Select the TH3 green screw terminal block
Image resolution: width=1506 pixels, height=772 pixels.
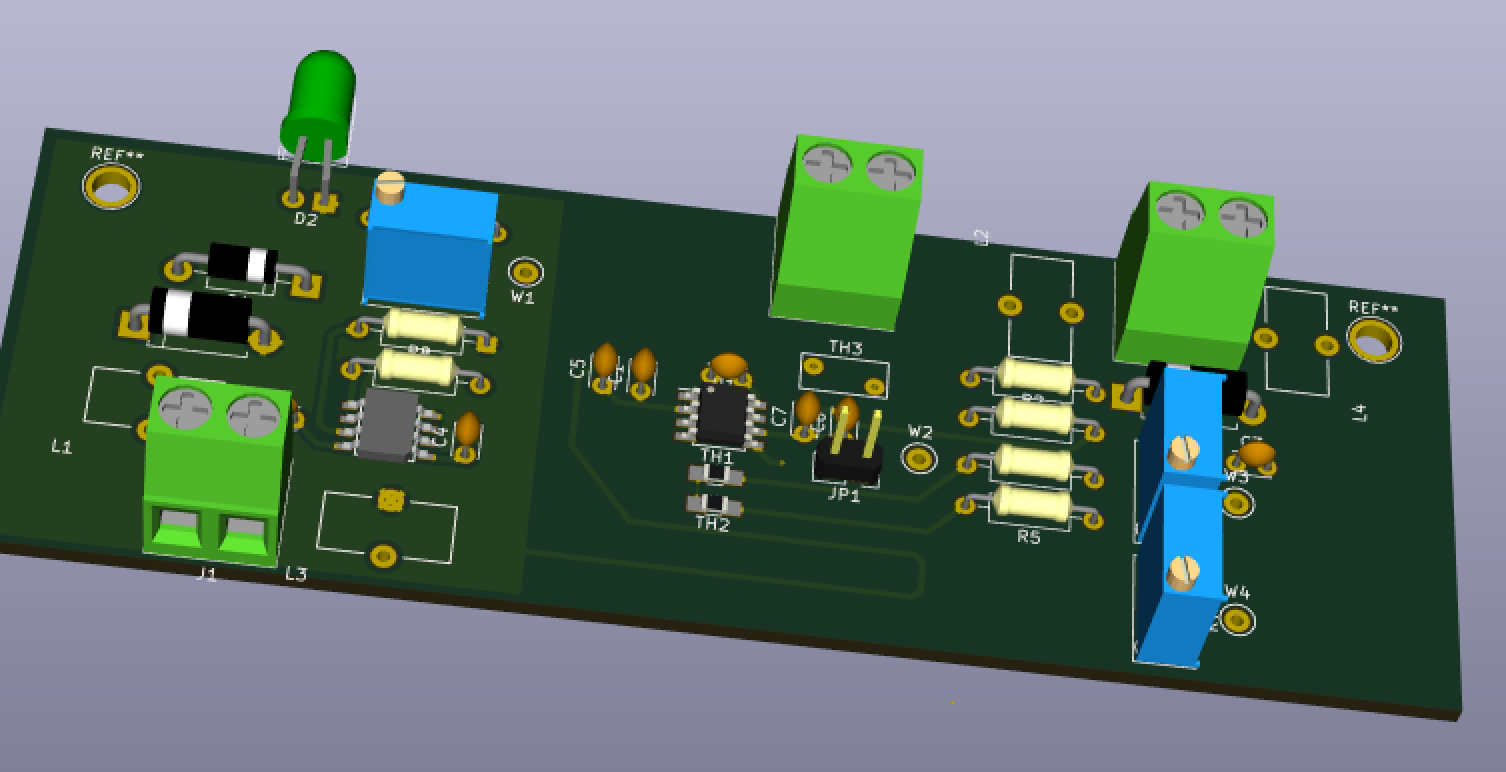click(x=846, y=232)
